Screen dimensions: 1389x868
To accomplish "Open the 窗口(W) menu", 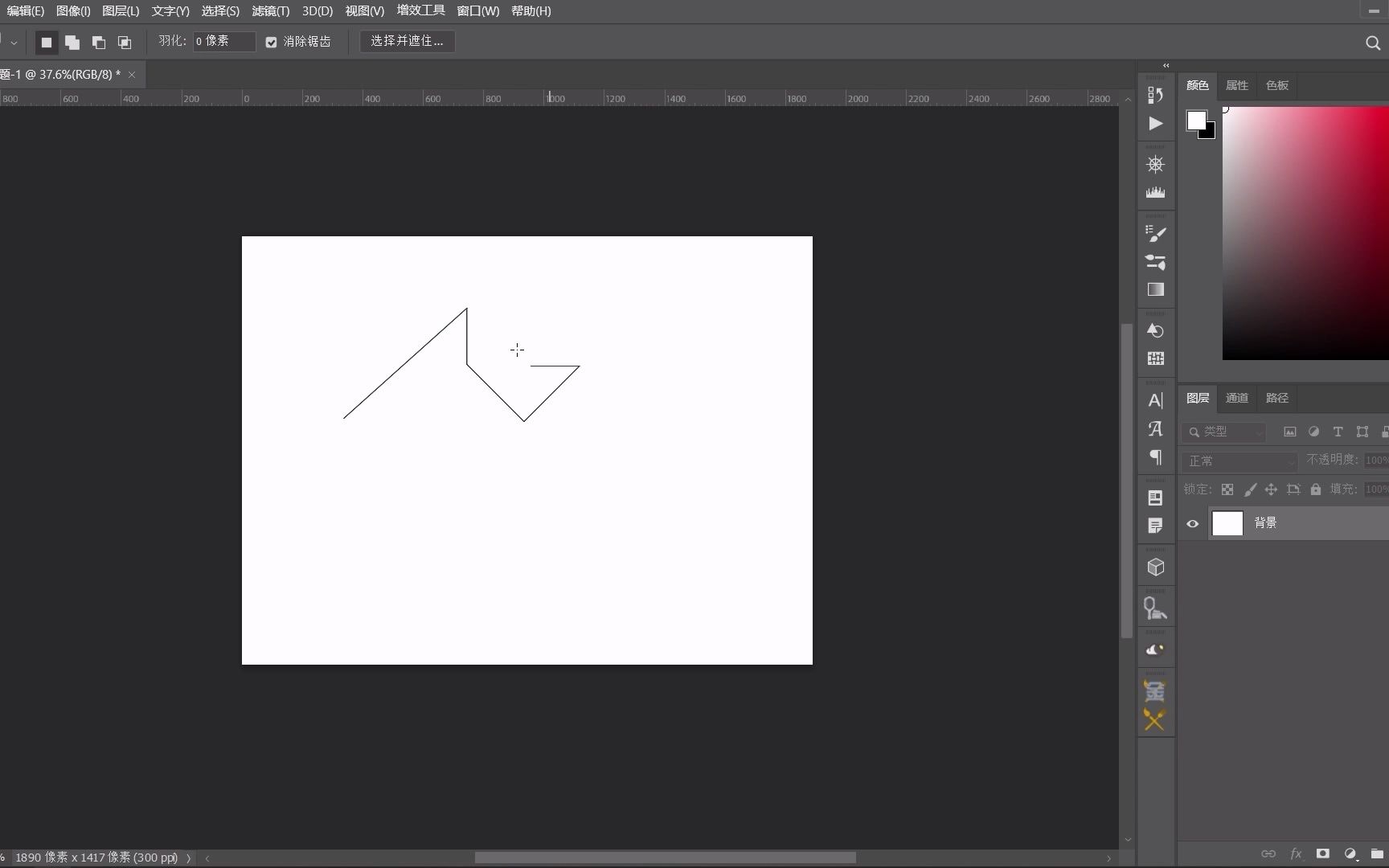I will tap(477, 11).
